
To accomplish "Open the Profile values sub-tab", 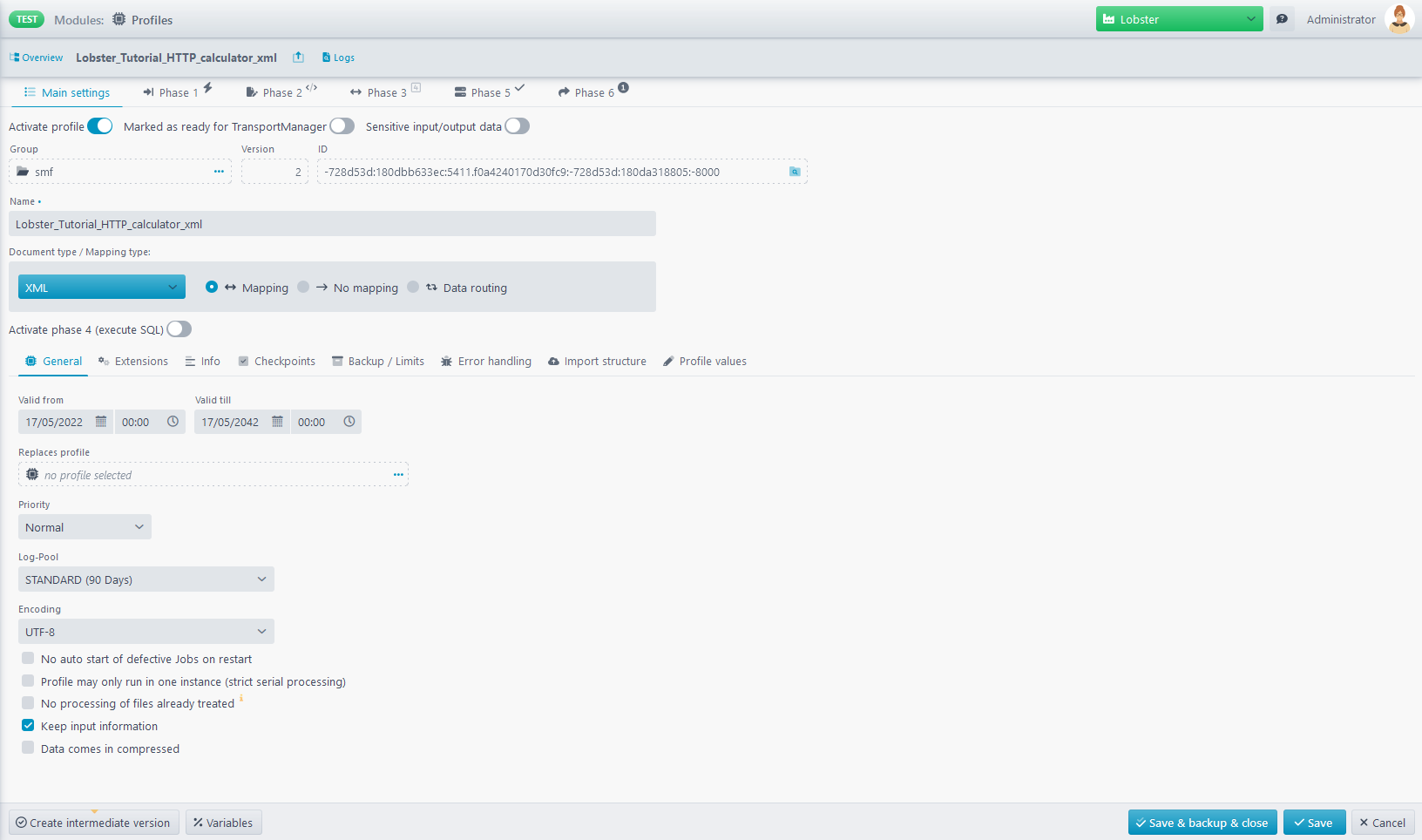I will (x=705, y=361).
